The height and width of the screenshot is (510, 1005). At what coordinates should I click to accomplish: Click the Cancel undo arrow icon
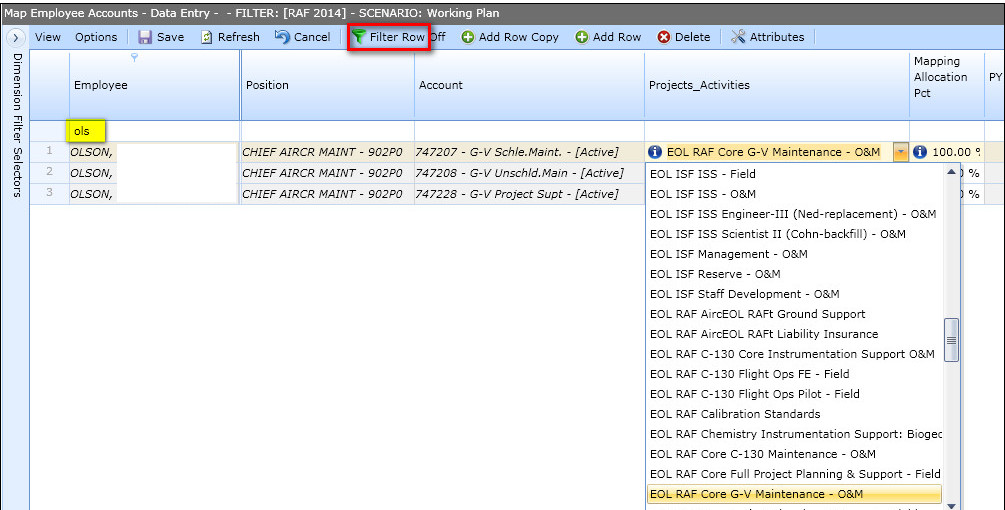[x=282, y=37]
